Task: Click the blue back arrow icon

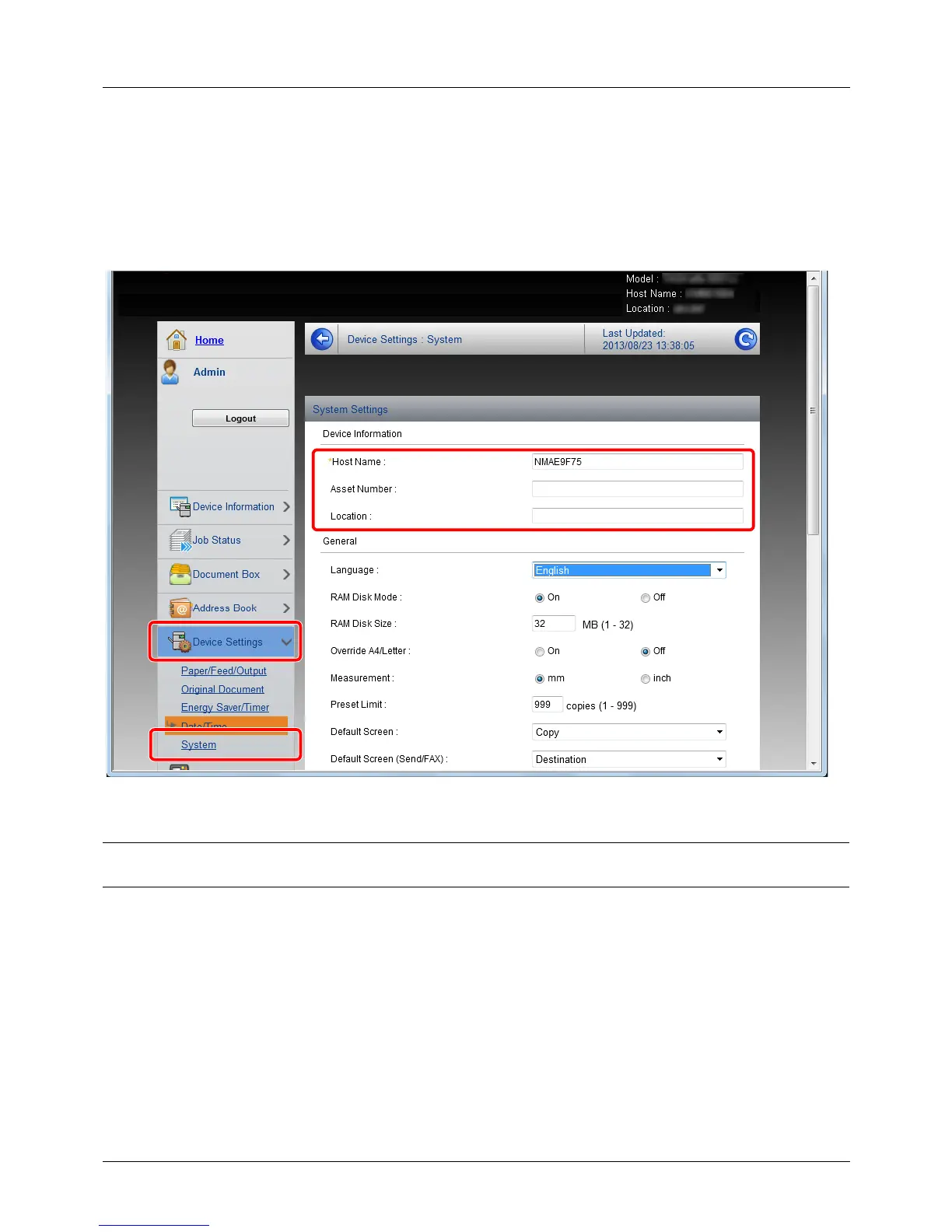Action: pyautogui.click(x=322, y=339)
